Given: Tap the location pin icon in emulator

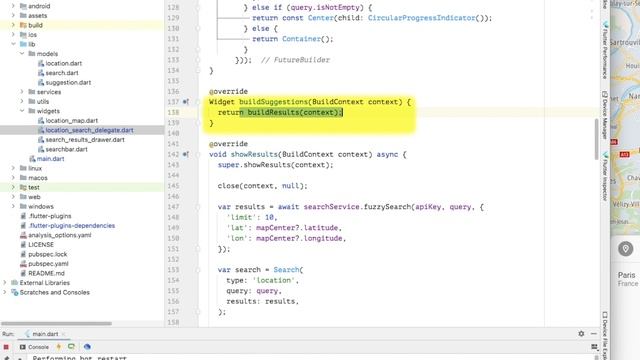Looking at the screenshot, I should pyautogui.click(x=625, y=249).
